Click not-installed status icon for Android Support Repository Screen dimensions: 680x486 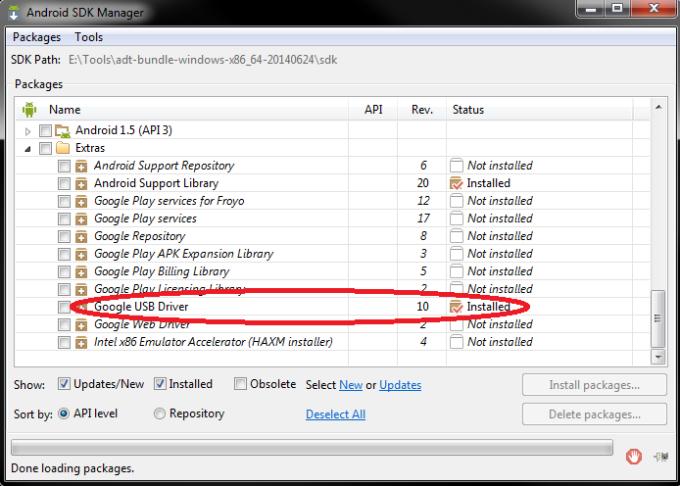(456, 166)
